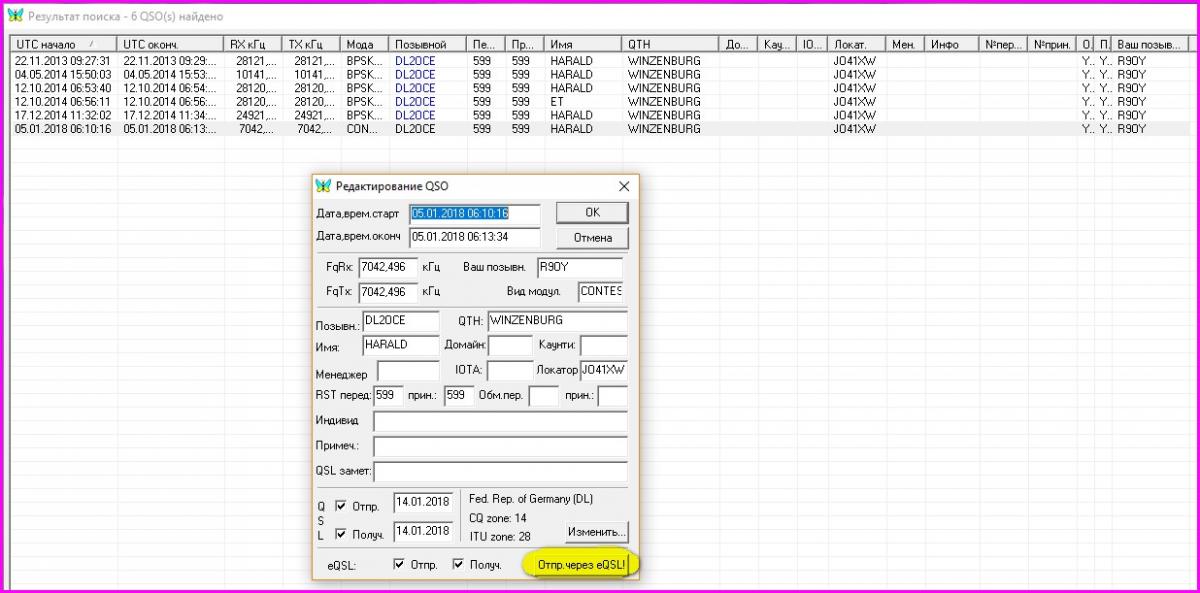Select the QSO row dated 17.12.2014 11:32:02
This screenshot has width=1200, height=593.
click(60, 115)
